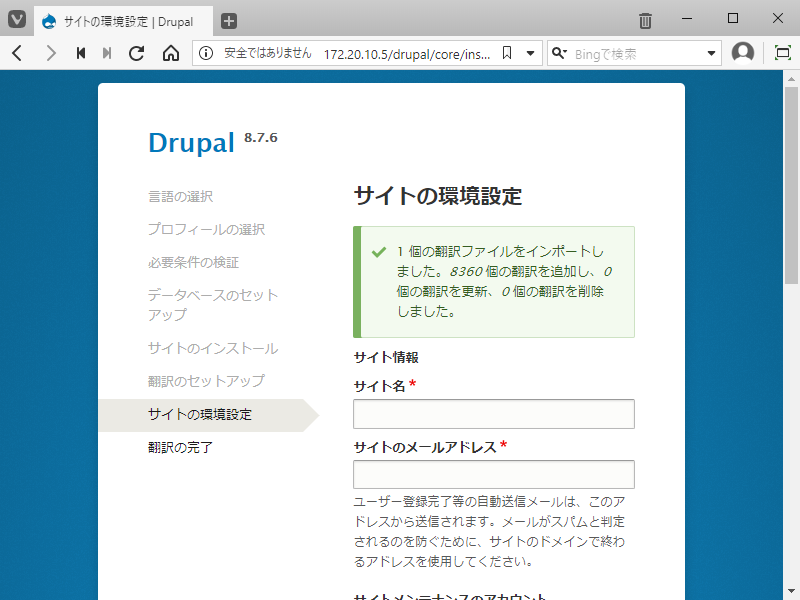The height and width of the screenshot is (600, 800).
Task: Click the サイトのメールアドレス input field
Action: (494, 474)
